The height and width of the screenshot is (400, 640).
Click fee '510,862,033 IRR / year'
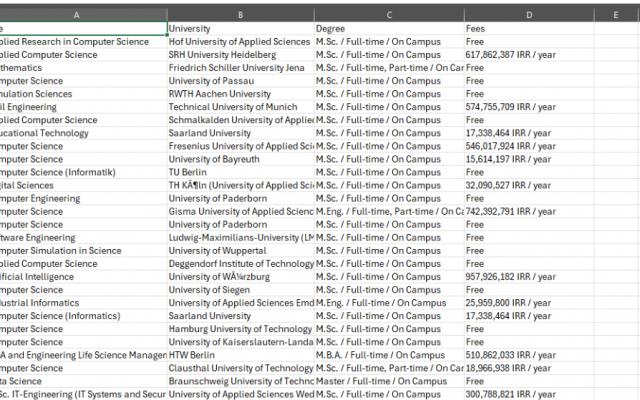[x=529, y=355]
